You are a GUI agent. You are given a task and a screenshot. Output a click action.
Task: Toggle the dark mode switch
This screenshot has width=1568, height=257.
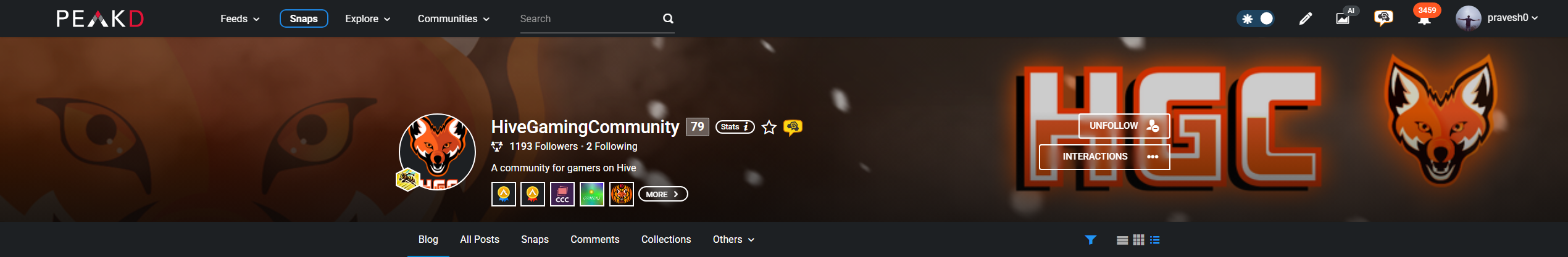click(1256, 18)
